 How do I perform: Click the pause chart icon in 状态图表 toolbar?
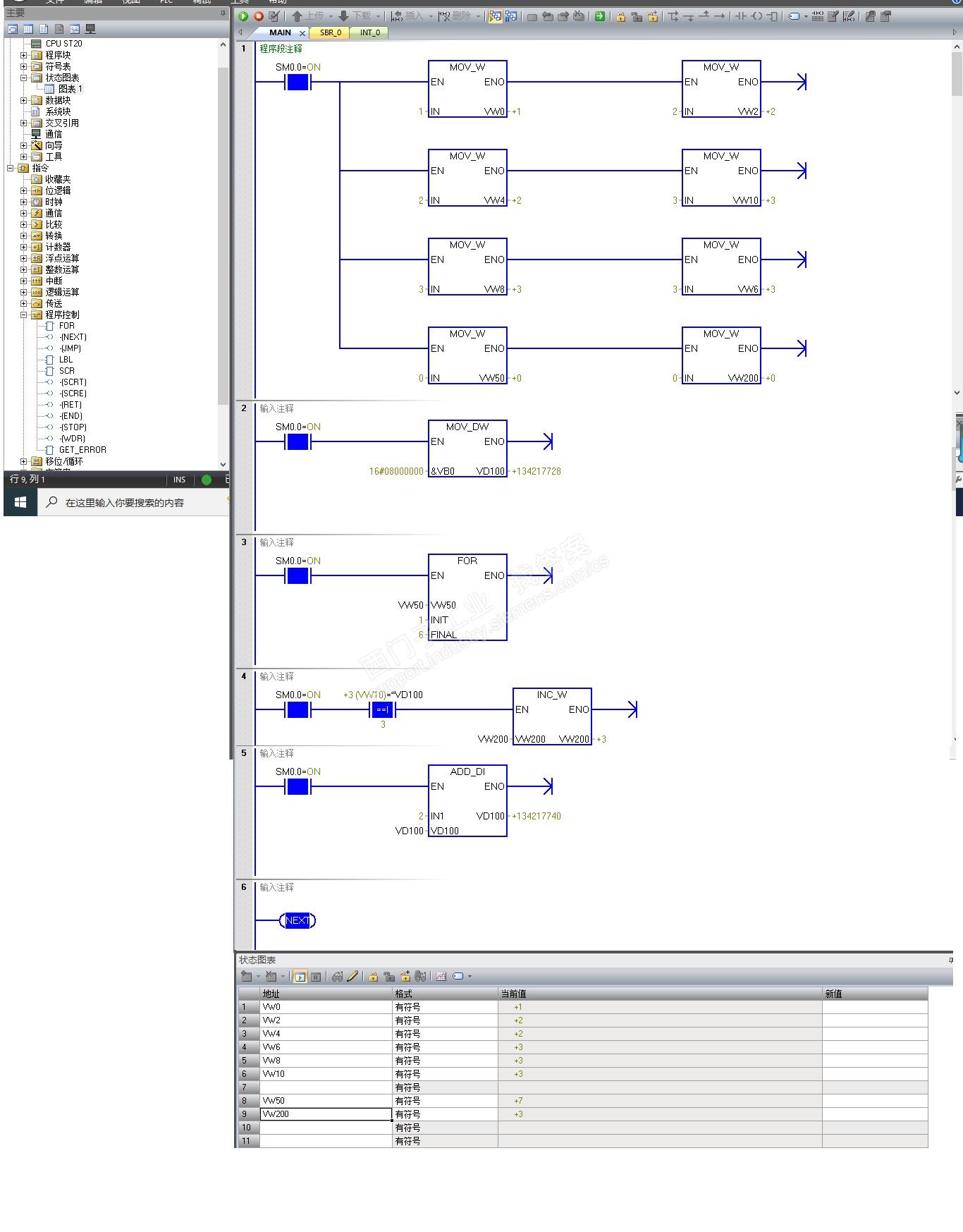point(316,977)
